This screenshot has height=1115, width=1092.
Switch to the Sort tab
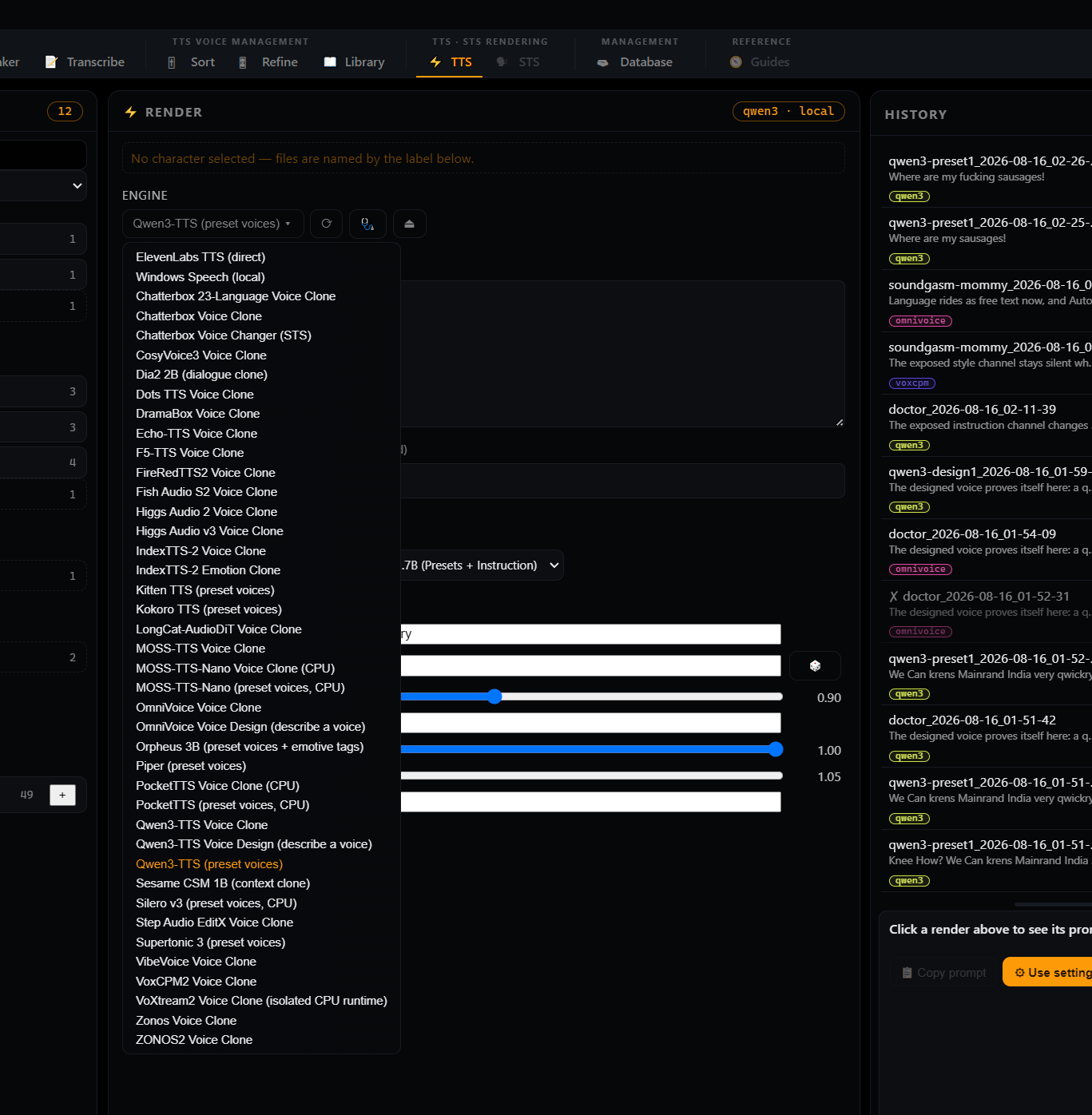(192, 62)
